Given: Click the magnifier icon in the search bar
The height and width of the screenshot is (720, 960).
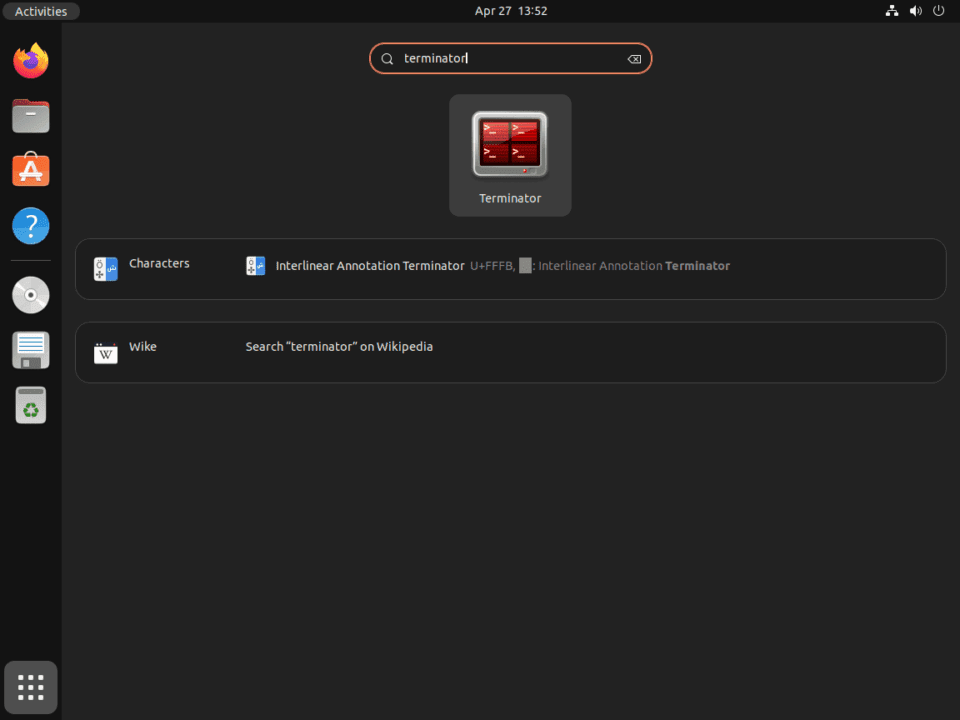Looking at the screenshot, I should [387, 58].
